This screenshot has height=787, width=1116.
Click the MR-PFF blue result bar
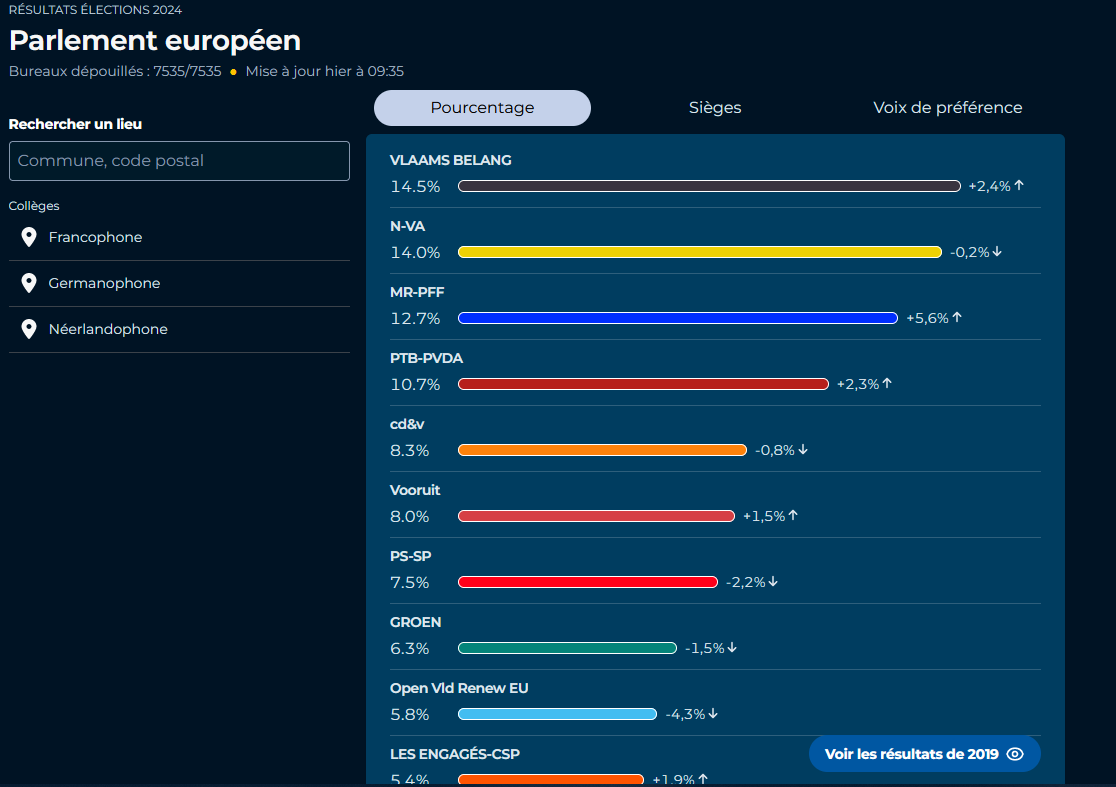(x=678, y=318)
